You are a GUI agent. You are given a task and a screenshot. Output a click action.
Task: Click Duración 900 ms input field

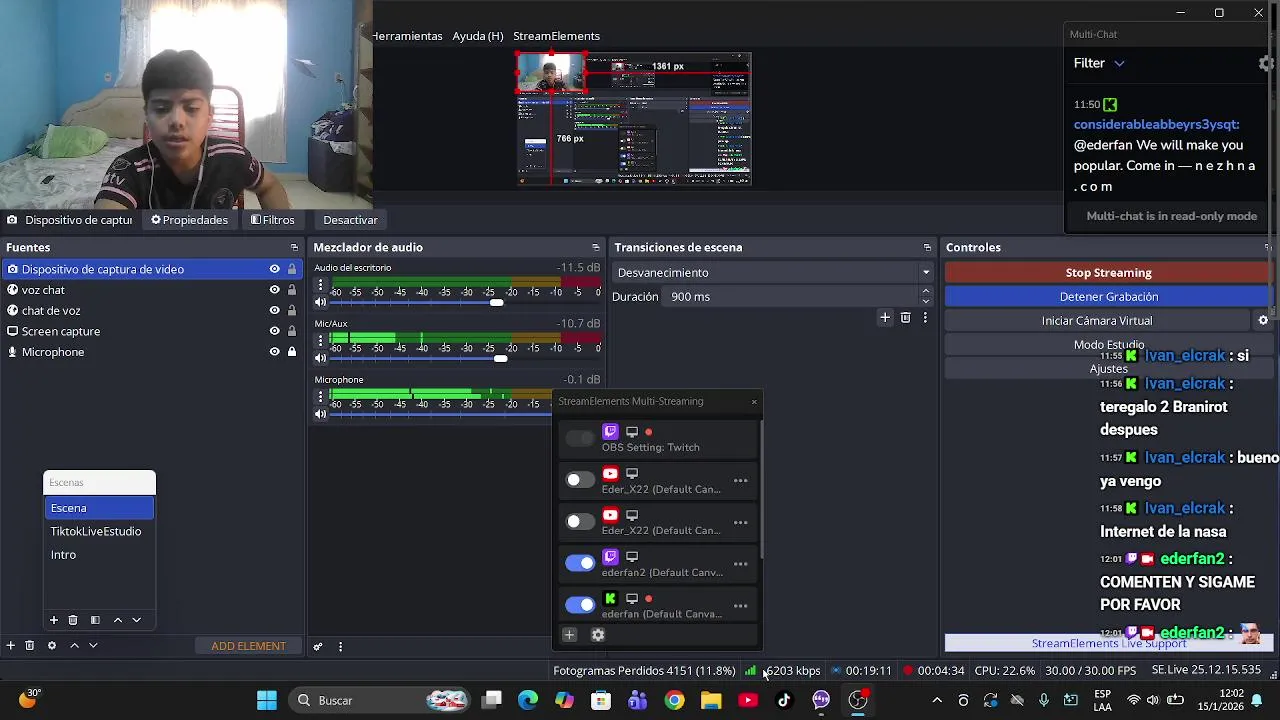(790, 297)
